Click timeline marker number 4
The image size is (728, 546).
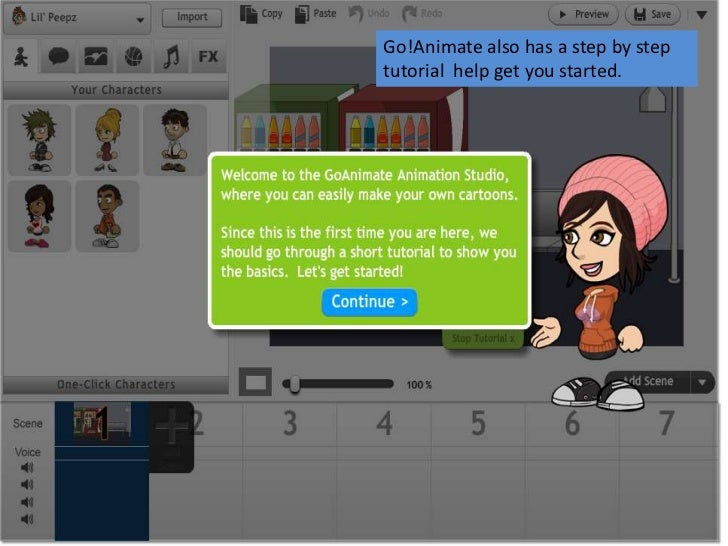384,423
